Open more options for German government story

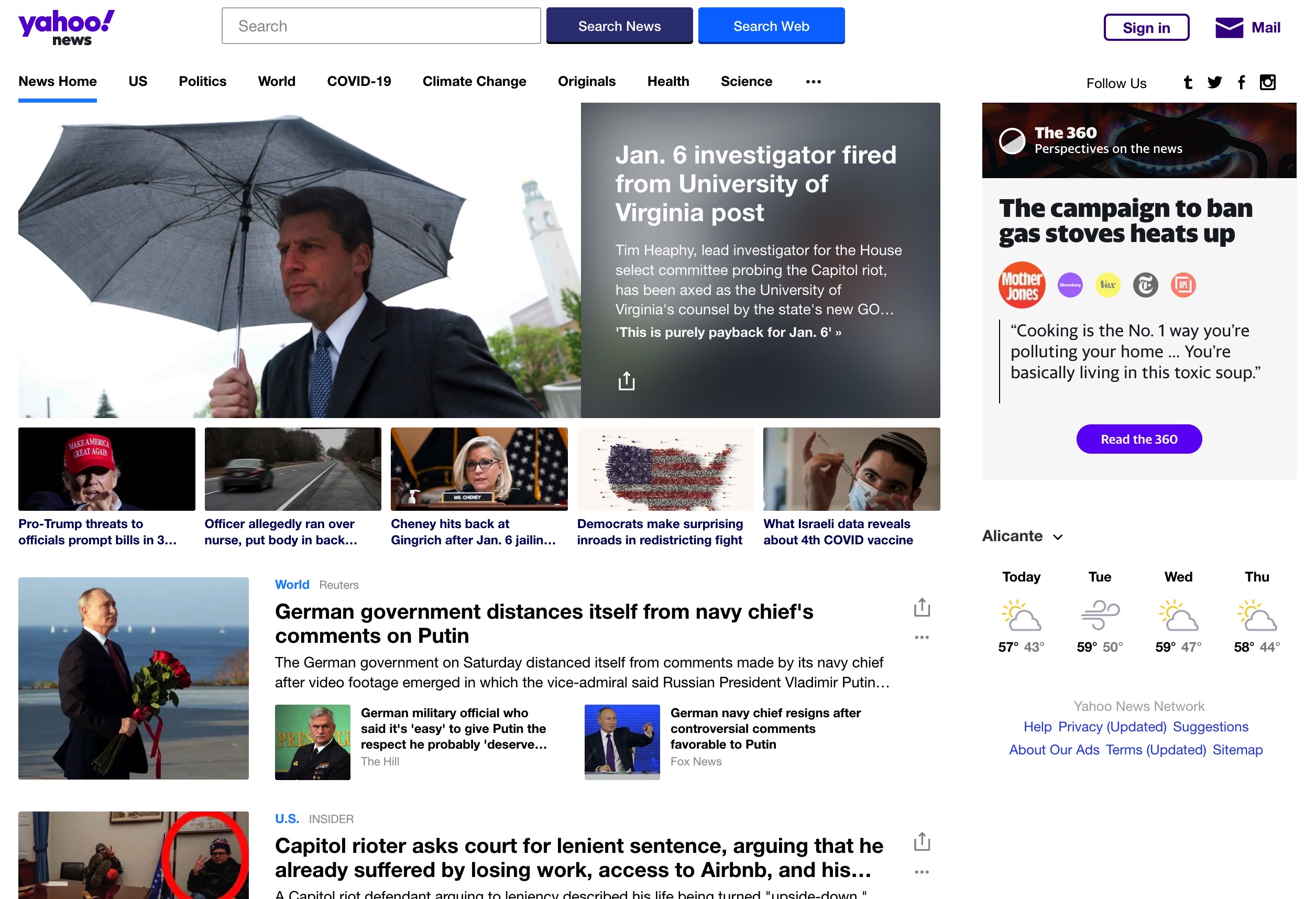(x=922, y=638)
